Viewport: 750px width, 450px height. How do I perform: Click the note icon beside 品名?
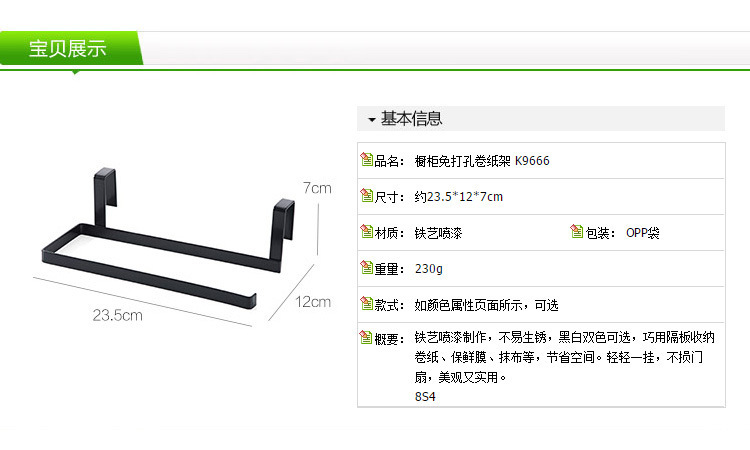click(x=366, y=159)
